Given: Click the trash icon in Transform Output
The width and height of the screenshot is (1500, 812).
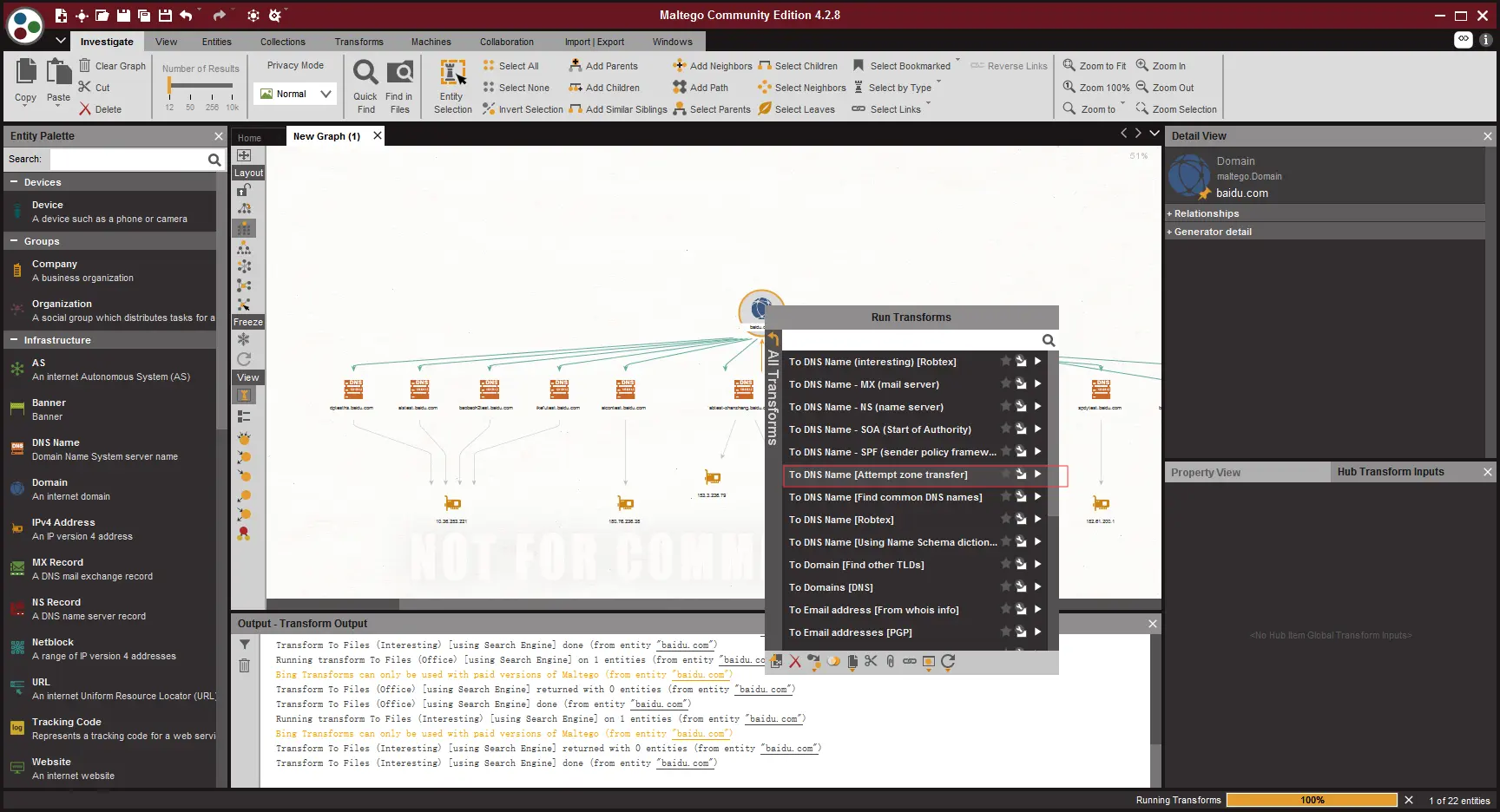Looking at the screenshot, I should (x=245, y=665).
